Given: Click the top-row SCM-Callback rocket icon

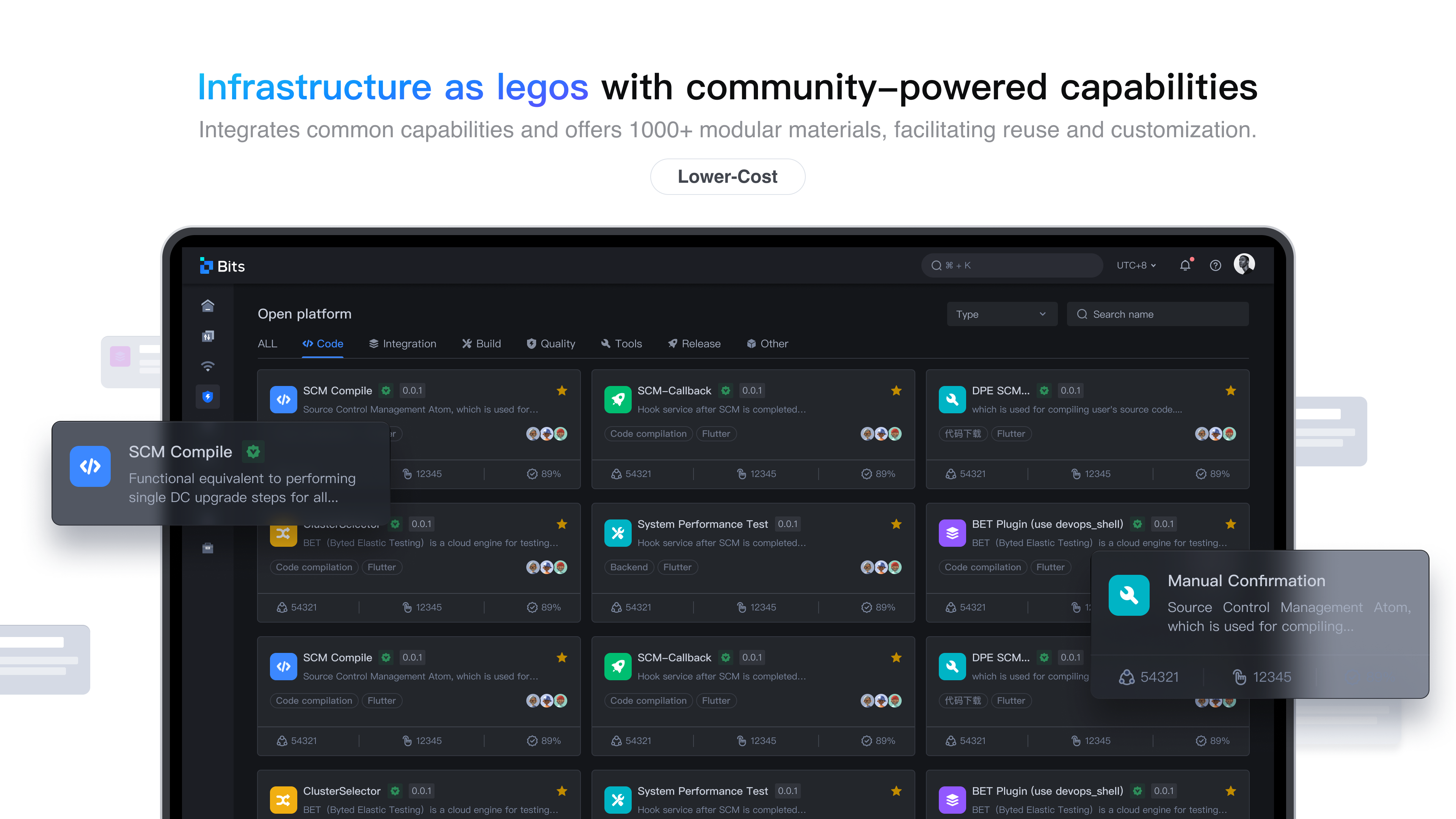Looking at the screenshot, I should click(x=618, y=400).
